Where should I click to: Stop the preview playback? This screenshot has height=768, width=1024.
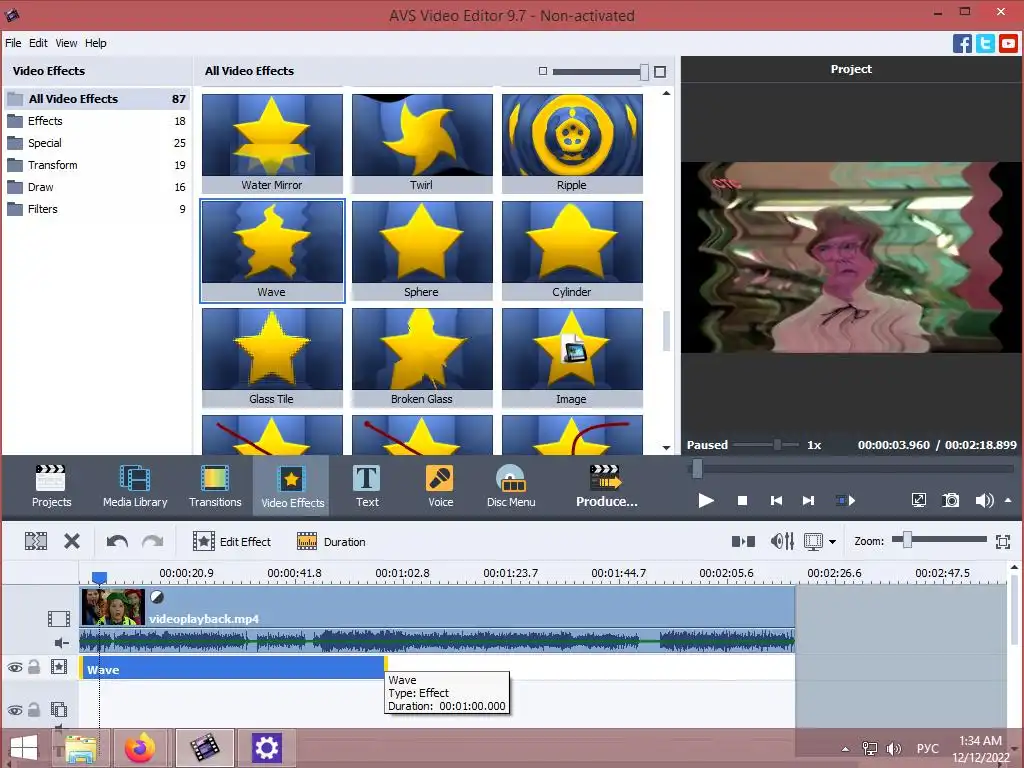[742, 501]
